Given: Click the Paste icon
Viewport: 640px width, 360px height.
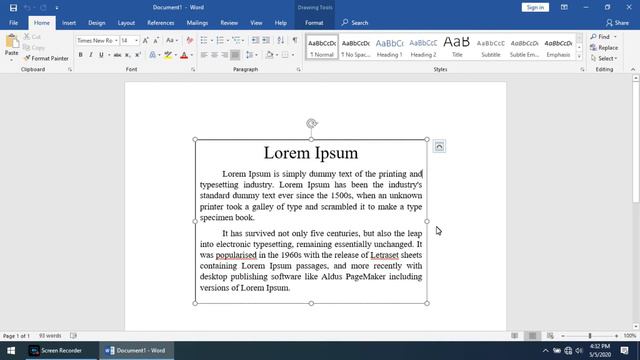Looking at the screenshot, I should 11,41.
